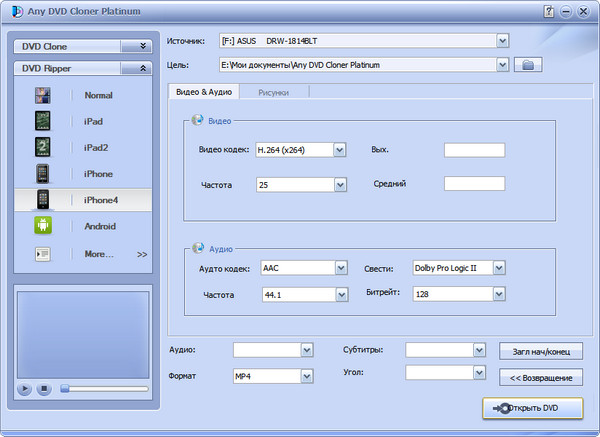The height and width of the screenshot is (437, 600).
Task: Open the MP4 format dropdown
Action: coord(306,376)
